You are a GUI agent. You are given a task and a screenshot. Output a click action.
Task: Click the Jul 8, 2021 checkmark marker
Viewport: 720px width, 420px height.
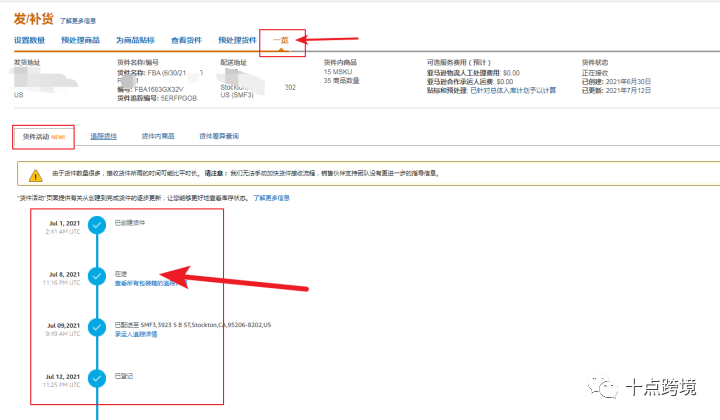97,276
